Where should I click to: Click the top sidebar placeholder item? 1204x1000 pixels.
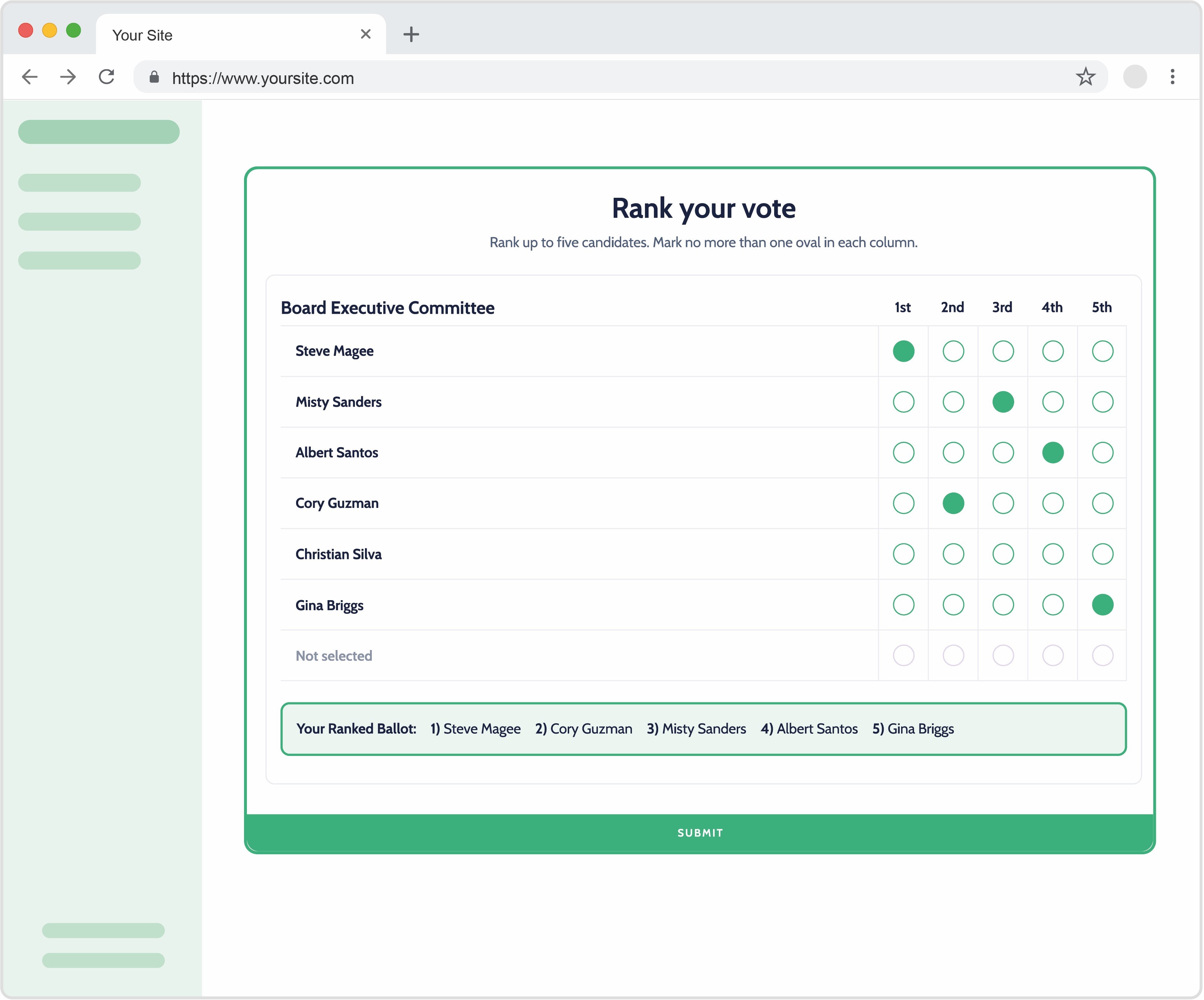tap(99, 132)
